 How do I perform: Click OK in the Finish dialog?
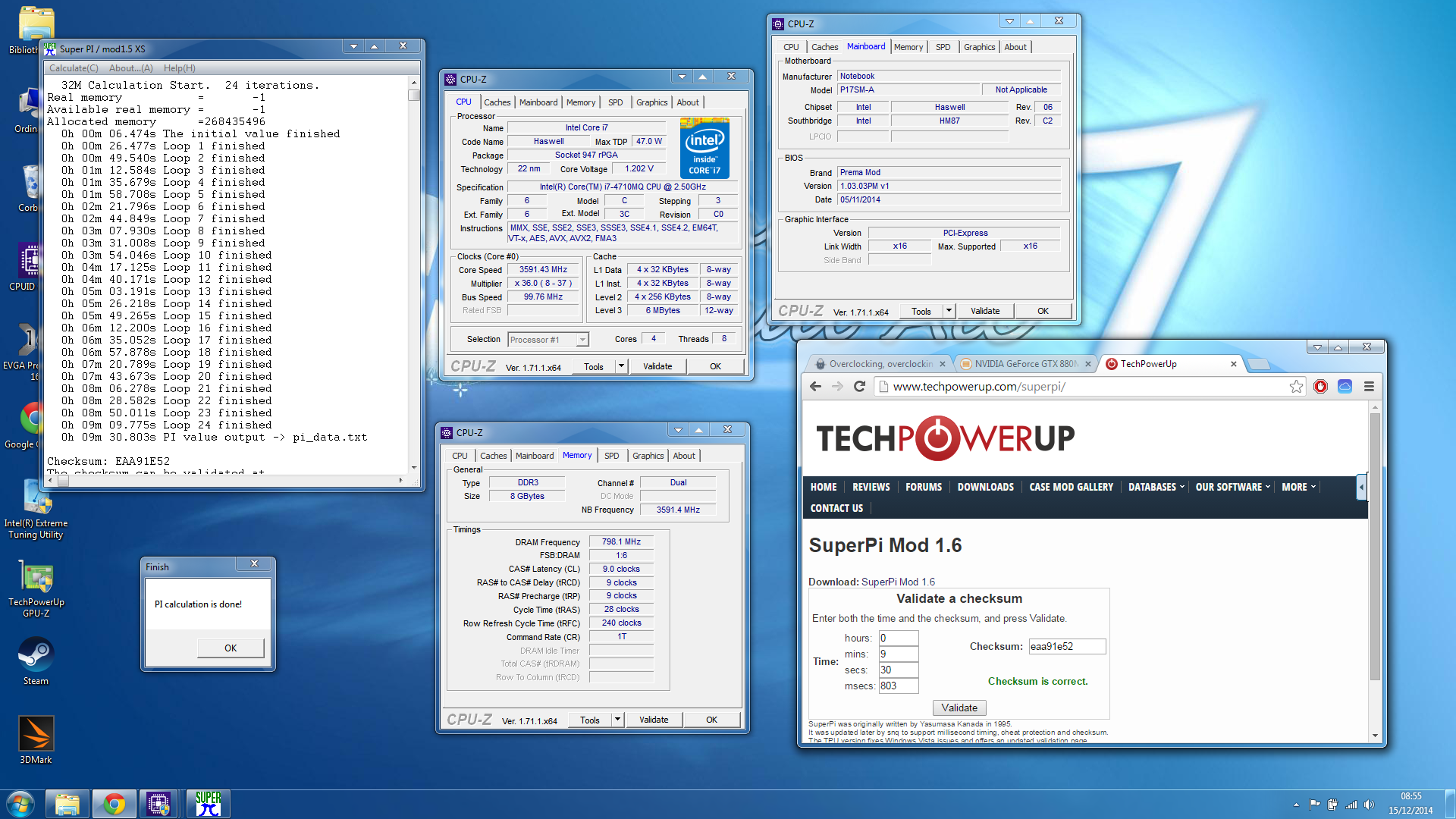(x=231, y=648)
